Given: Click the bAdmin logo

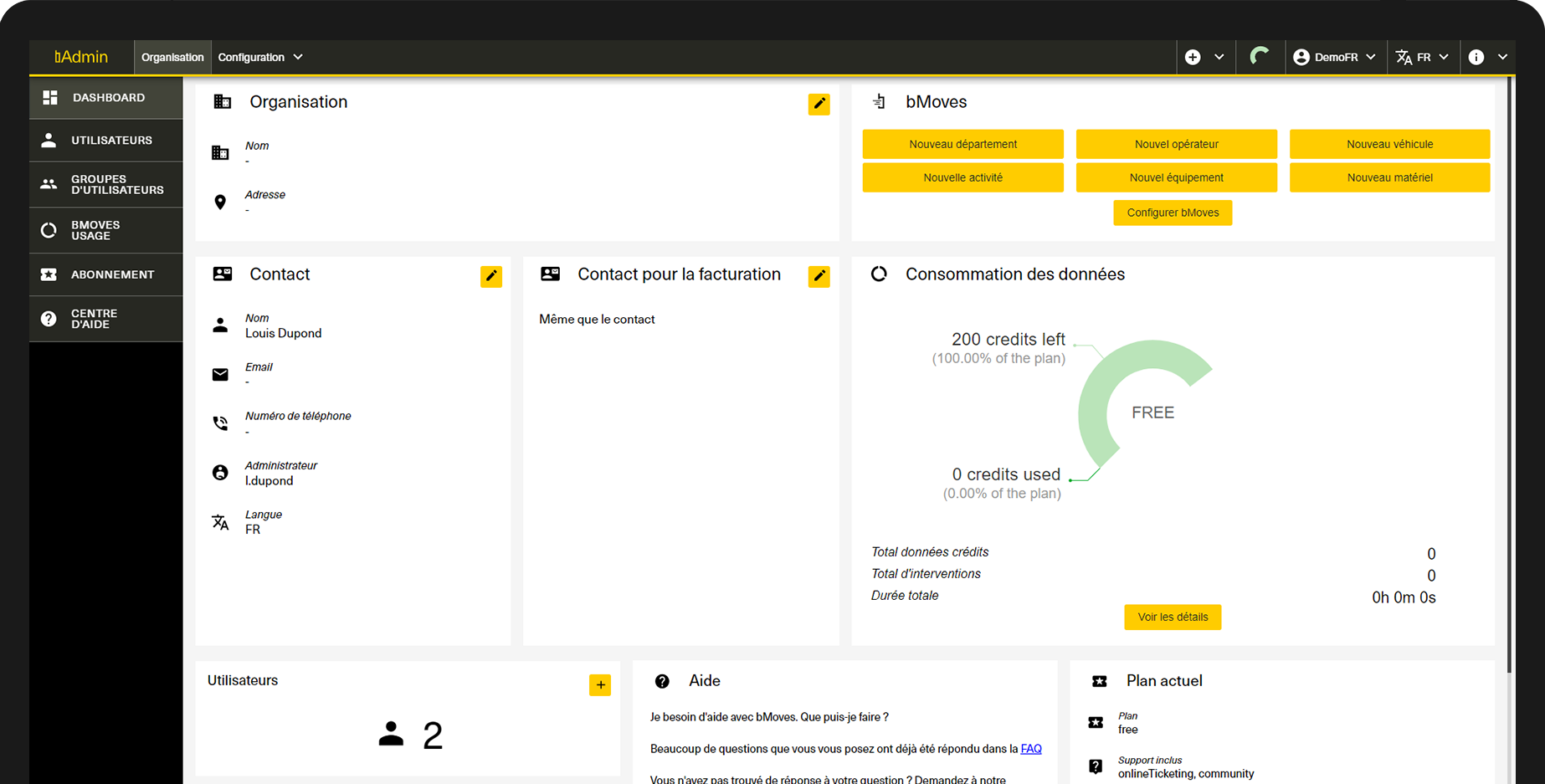Looking at the screenshot, I should pos(81,57).
